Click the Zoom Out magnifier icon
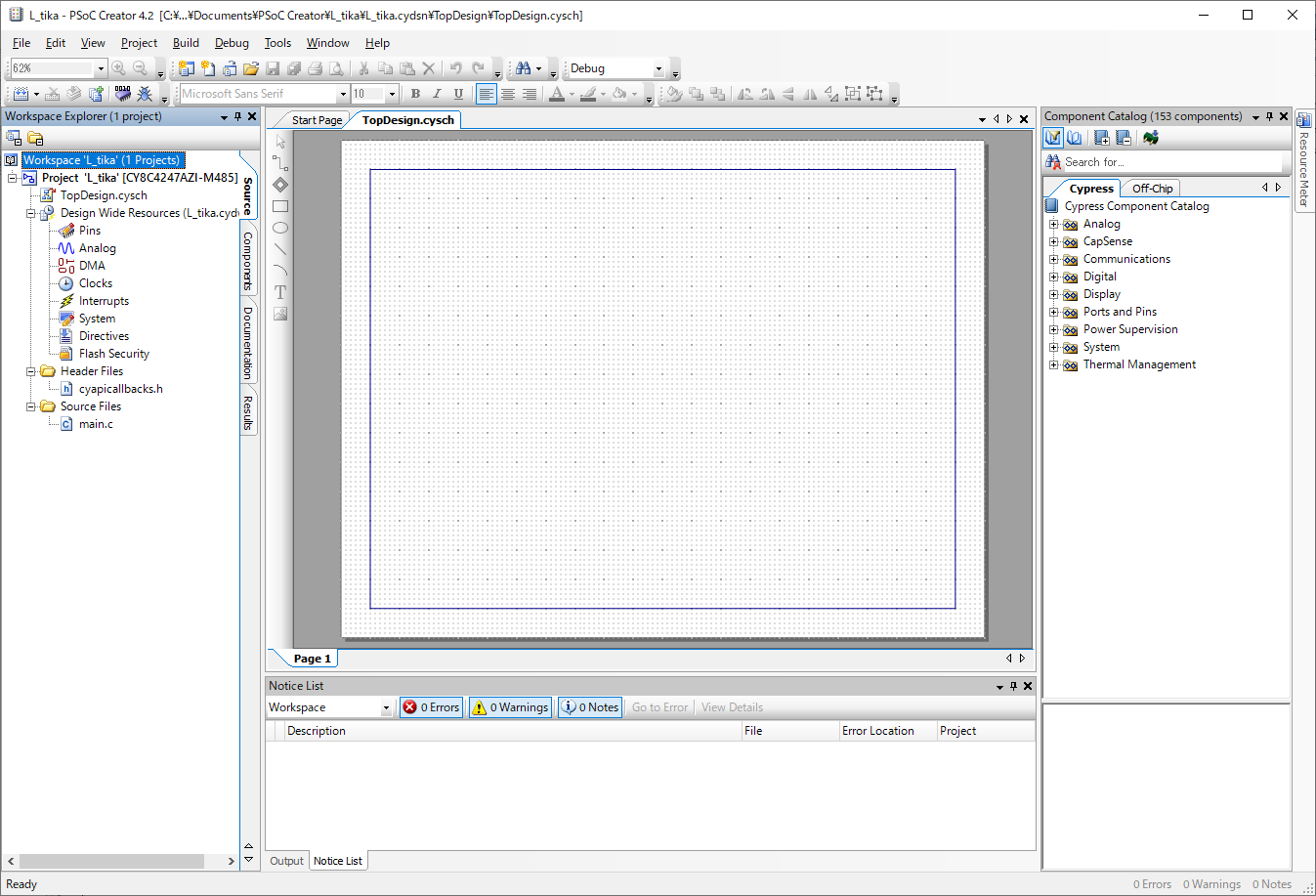This screenshot has width=1316, height=896. pyautogui.click(x=140, y=68)
